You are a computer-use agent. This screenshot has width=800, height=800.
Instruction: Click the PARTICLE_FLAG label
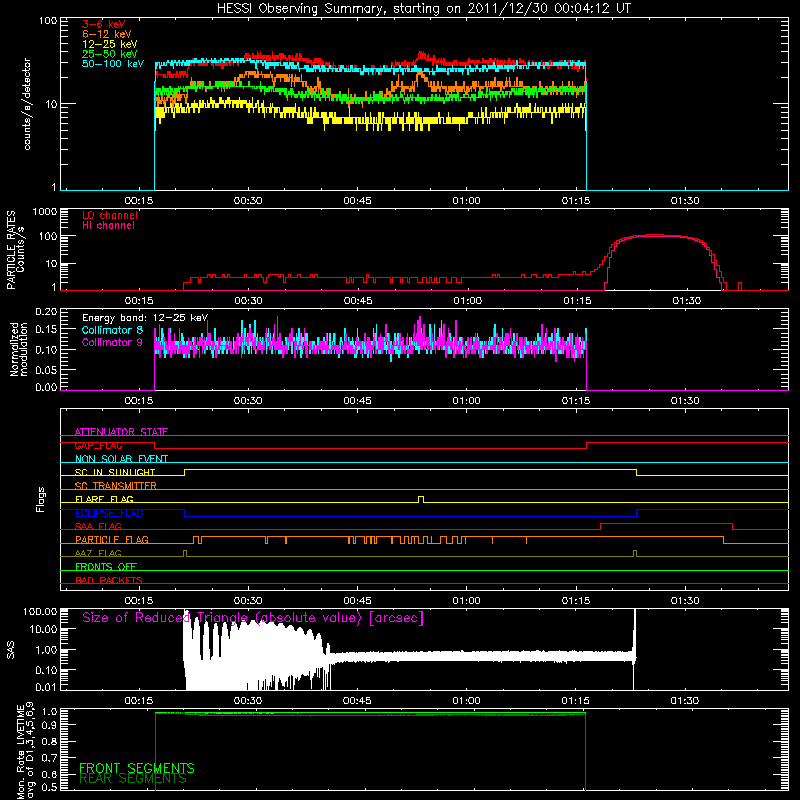point(112,540)
